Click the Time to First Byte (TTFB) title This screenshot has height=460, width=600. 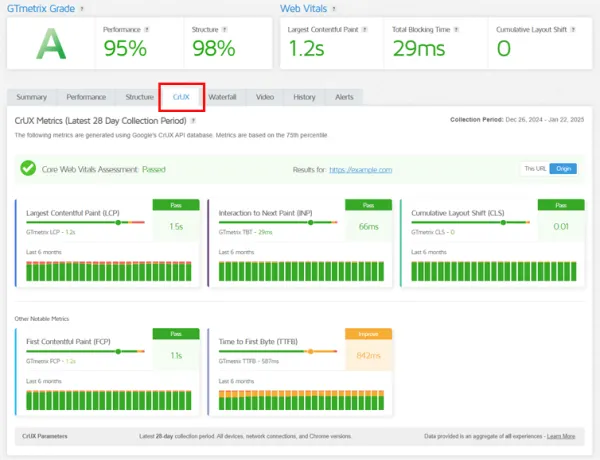[x=258, y=341]
